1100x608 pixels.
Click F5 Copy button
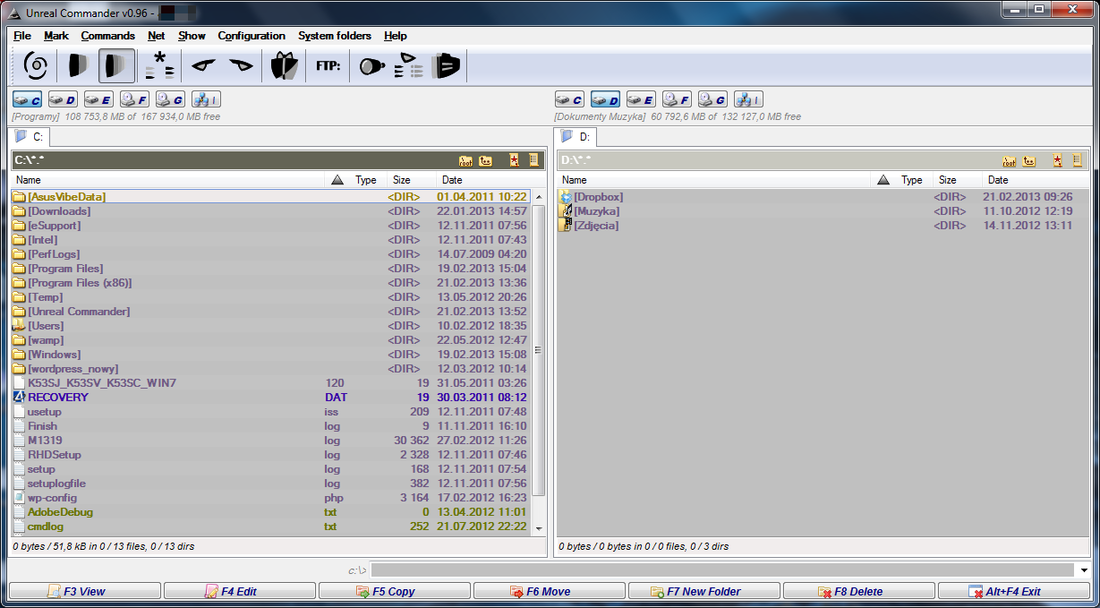[394, 591]
